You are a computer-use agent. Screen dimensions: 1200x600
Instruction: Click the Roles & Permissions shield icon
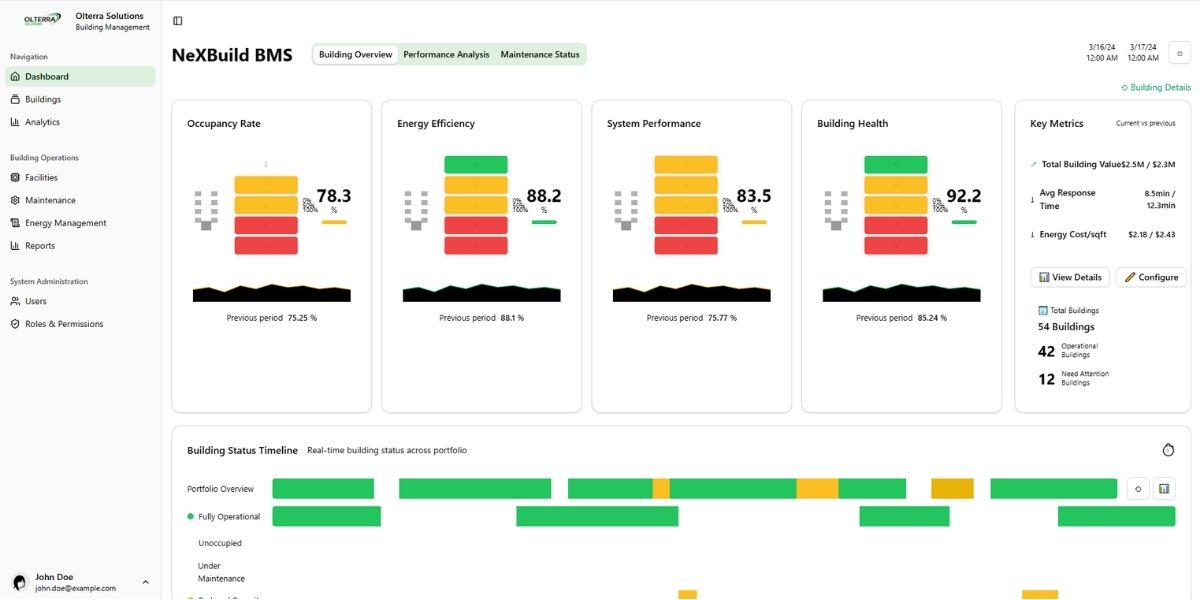pyautogui.click(x=15, y=324)
